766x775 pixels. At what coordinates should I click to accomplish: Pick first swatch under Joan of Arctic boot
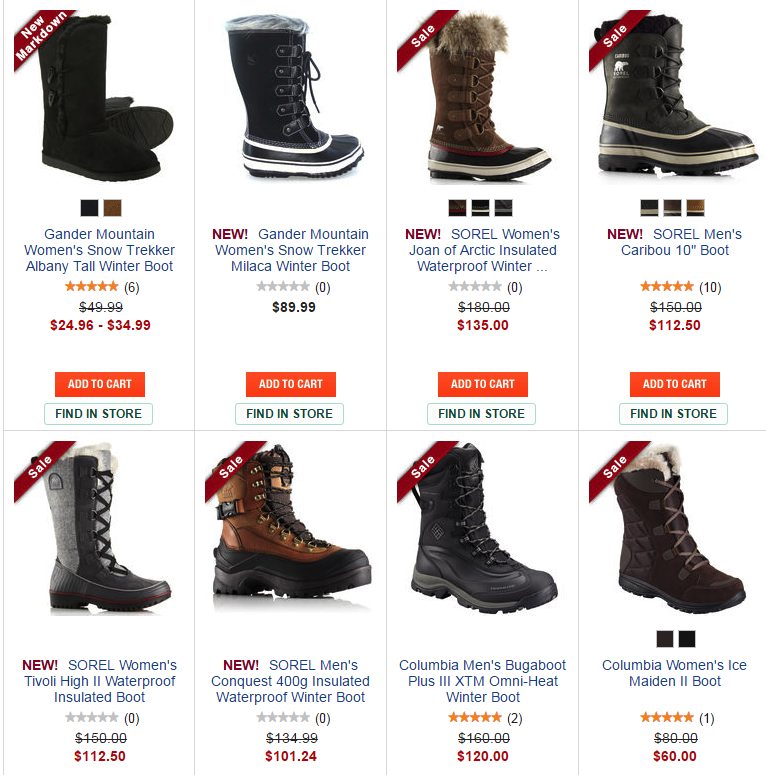pos(457,208)
